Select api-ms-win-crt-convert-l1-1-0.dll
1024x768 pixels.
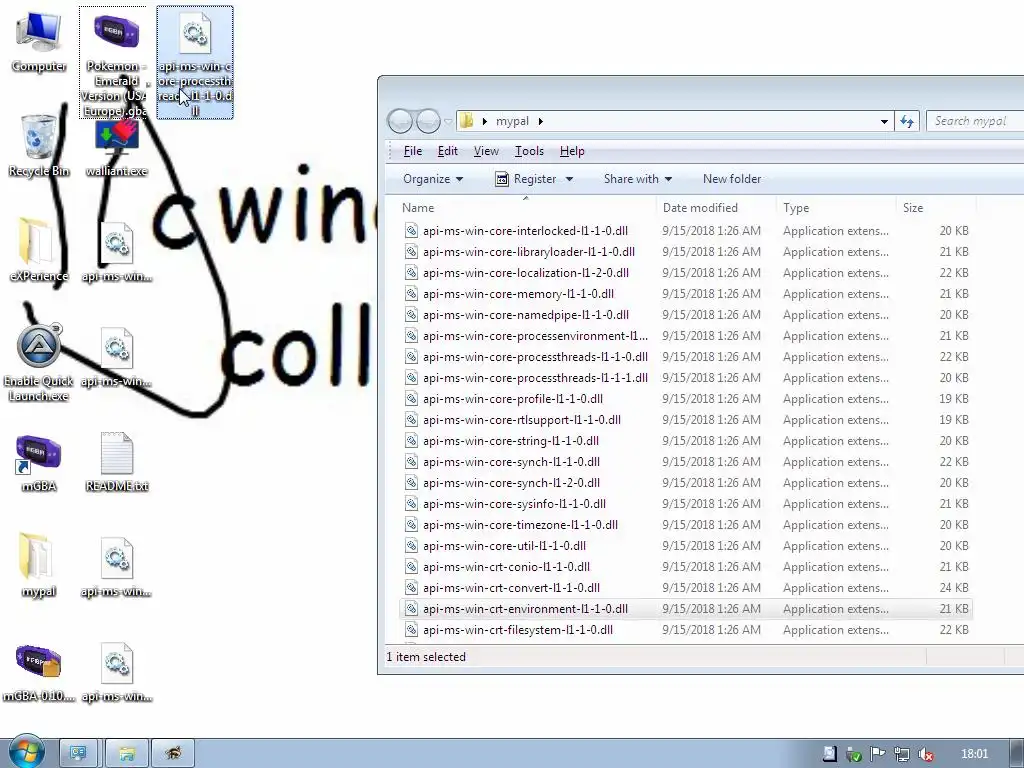686,588
